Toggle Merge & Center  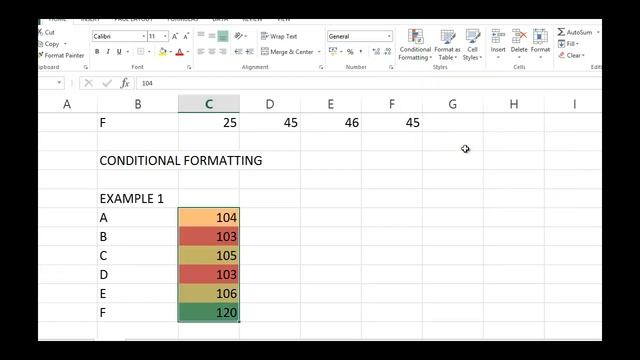coord(287,52)
